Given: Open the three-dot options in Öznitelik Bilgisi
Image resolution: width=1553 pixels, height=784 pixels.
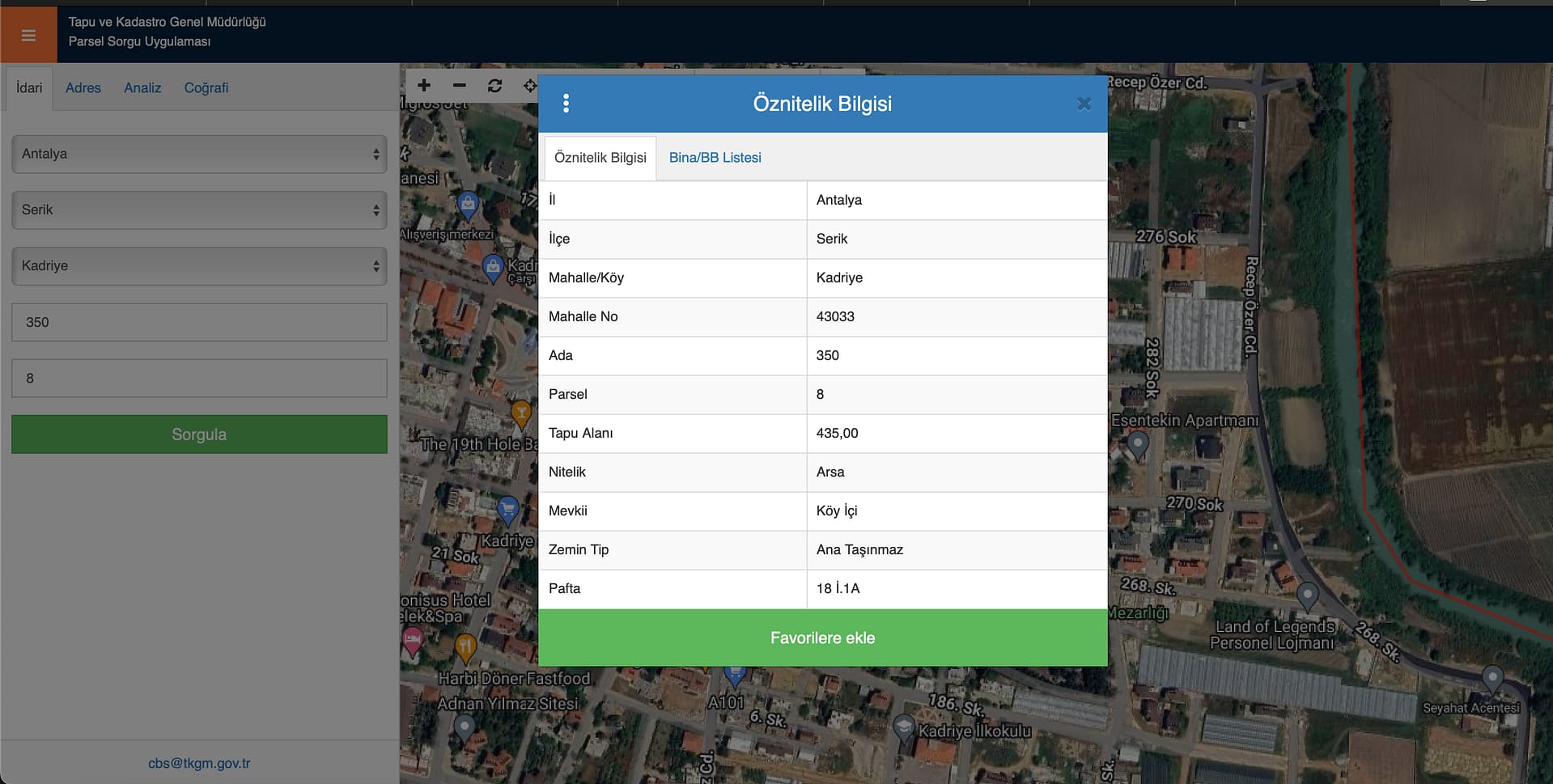Looking at the screenshot, I should 566,104.
